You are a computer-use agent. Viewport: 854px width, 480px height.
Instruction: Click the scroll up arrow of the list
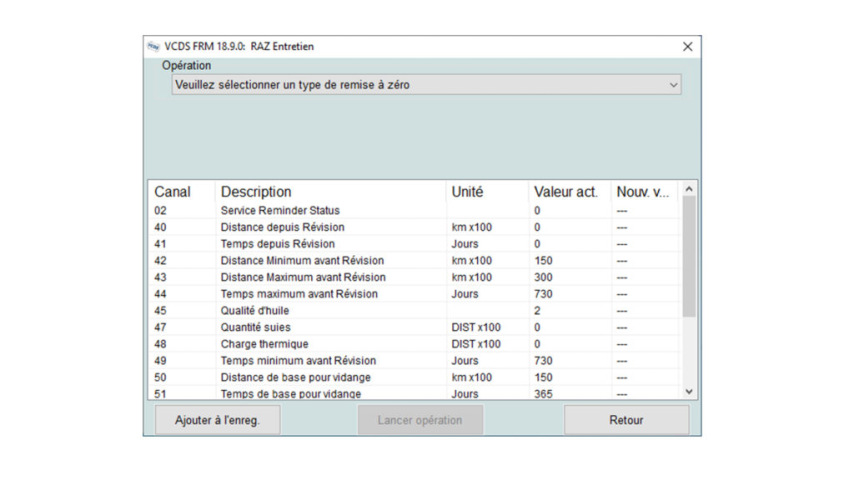pyautogui.click(x=689, y=189)
